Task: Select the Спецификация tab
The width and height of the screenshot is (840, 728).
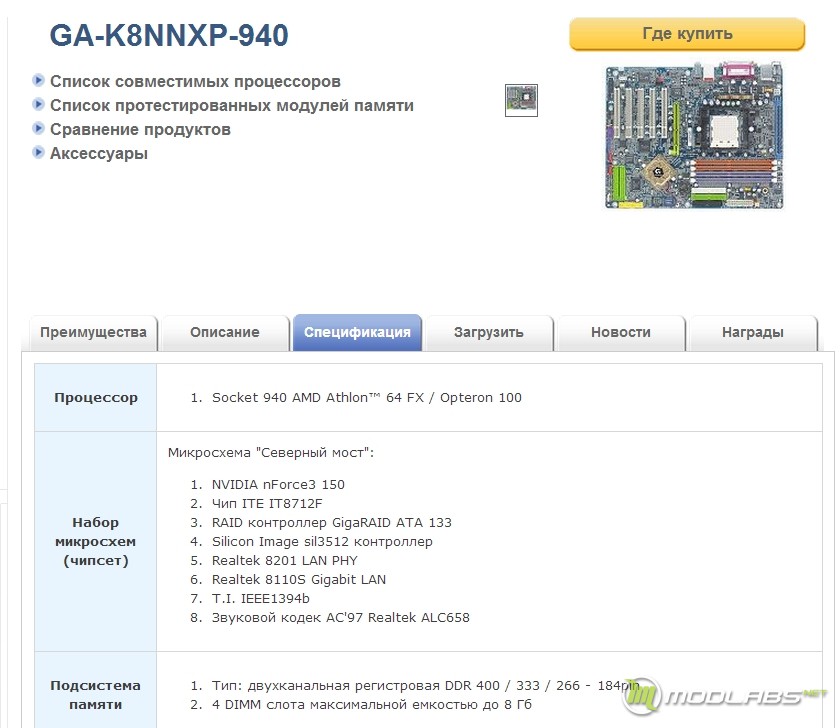Action: tap(357, 333)
